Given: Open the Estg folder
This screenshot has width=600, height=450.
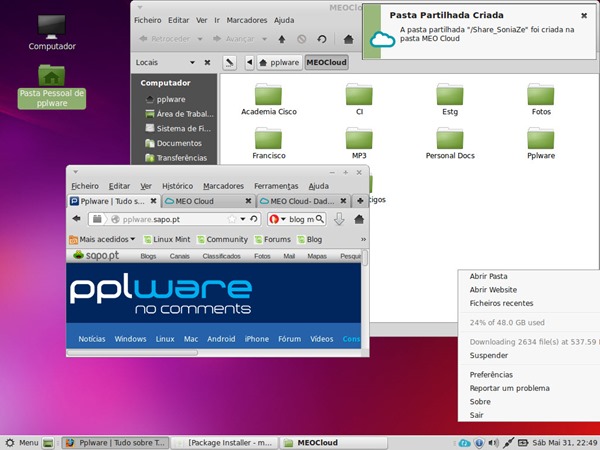Looking at the screenshot, I should tap(450, 99).
